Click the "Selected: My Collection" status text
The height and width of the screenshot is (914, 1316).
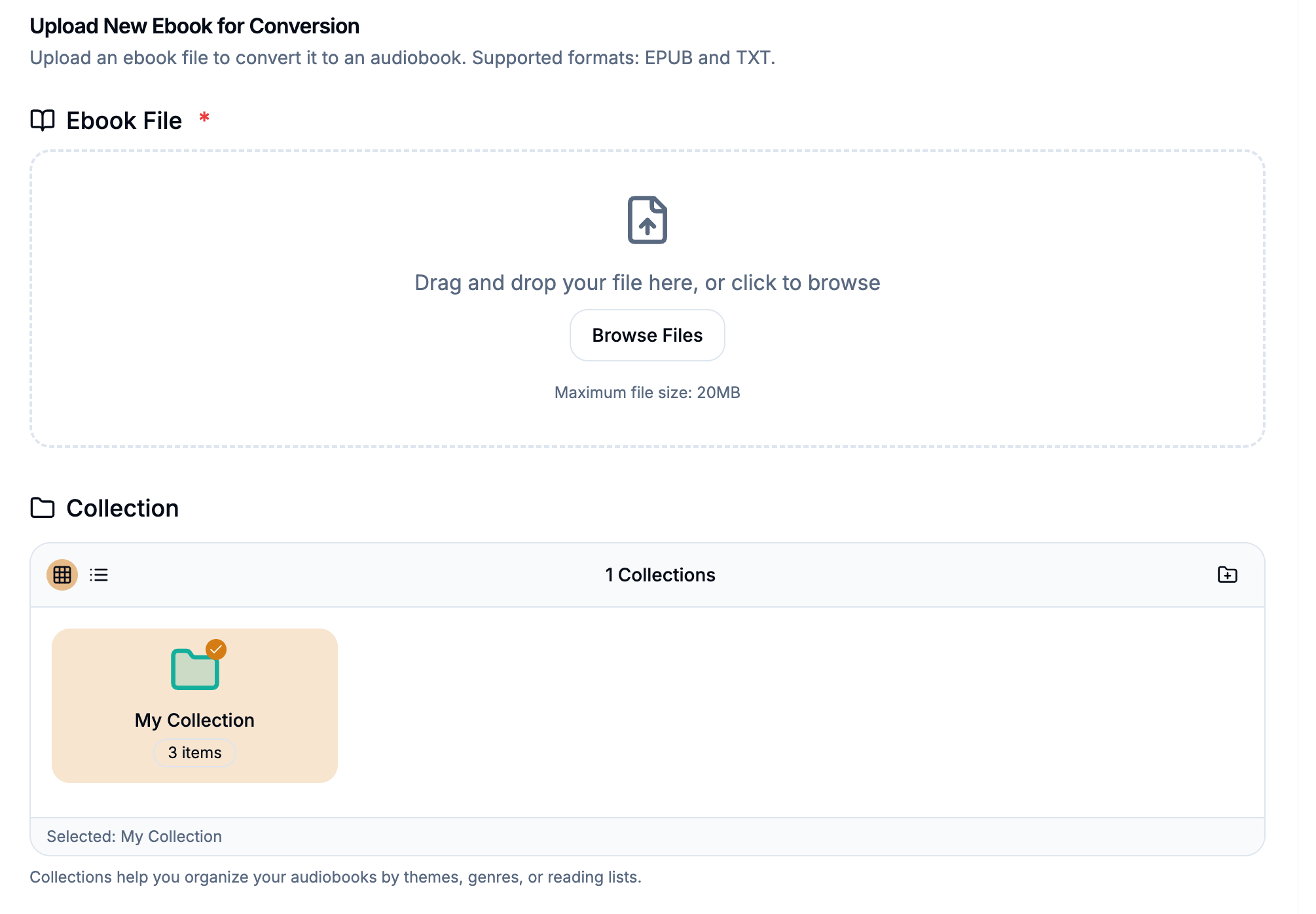134,837
